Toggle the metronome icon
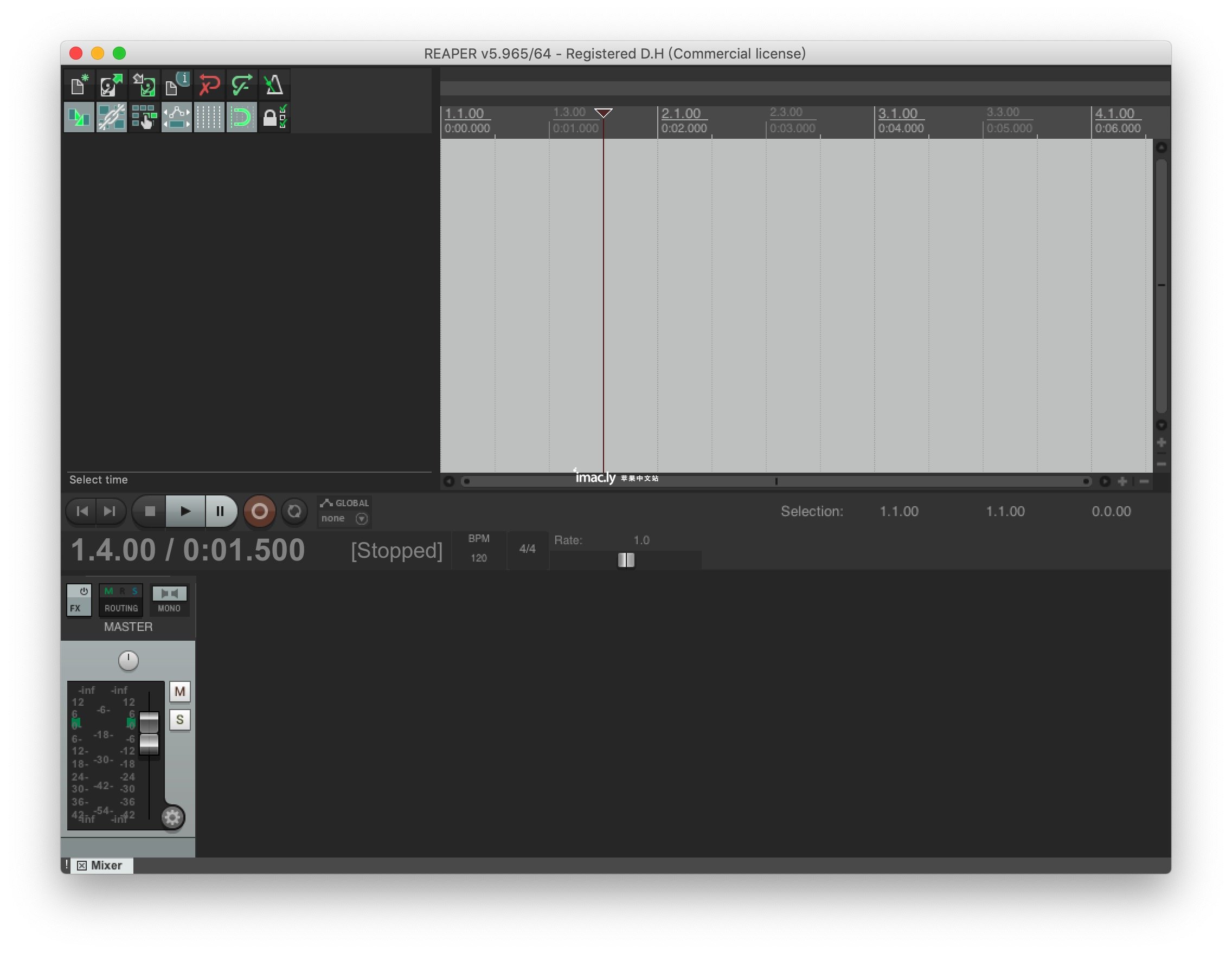Screen dimensions: 1232x954 tap(274, 85)
